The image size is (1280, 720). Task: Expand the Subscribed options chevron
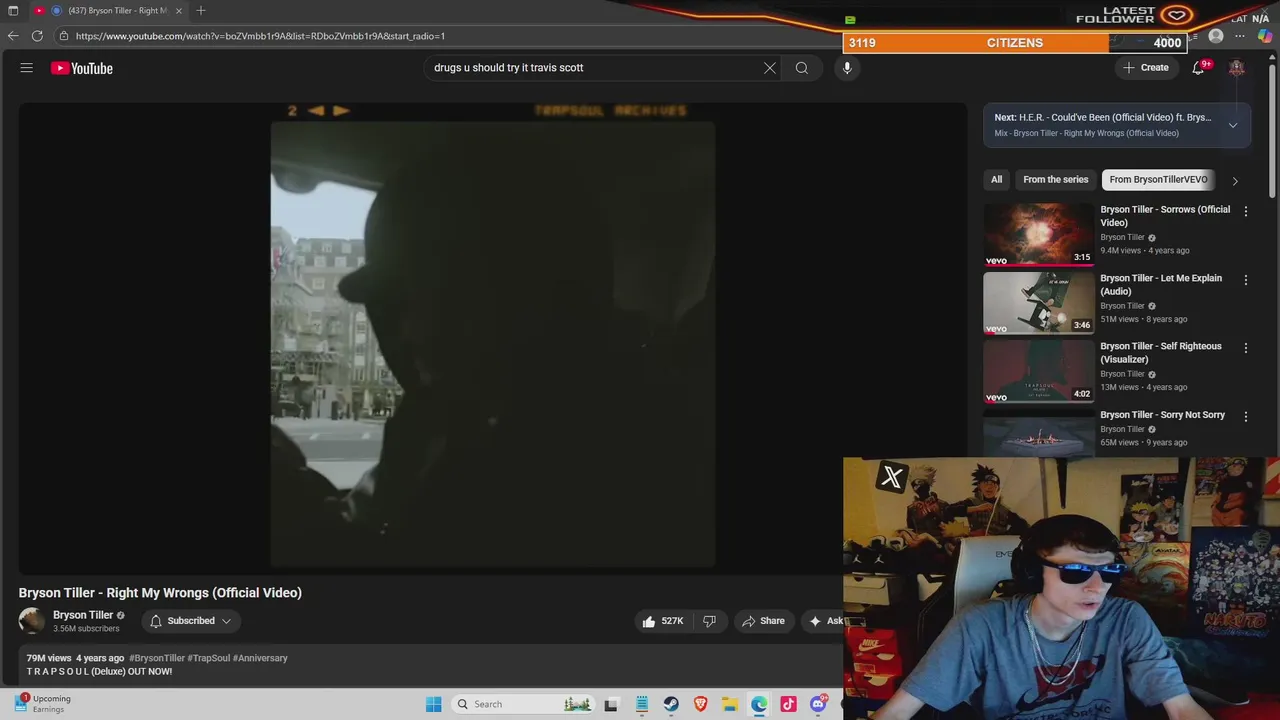(226, 621)
